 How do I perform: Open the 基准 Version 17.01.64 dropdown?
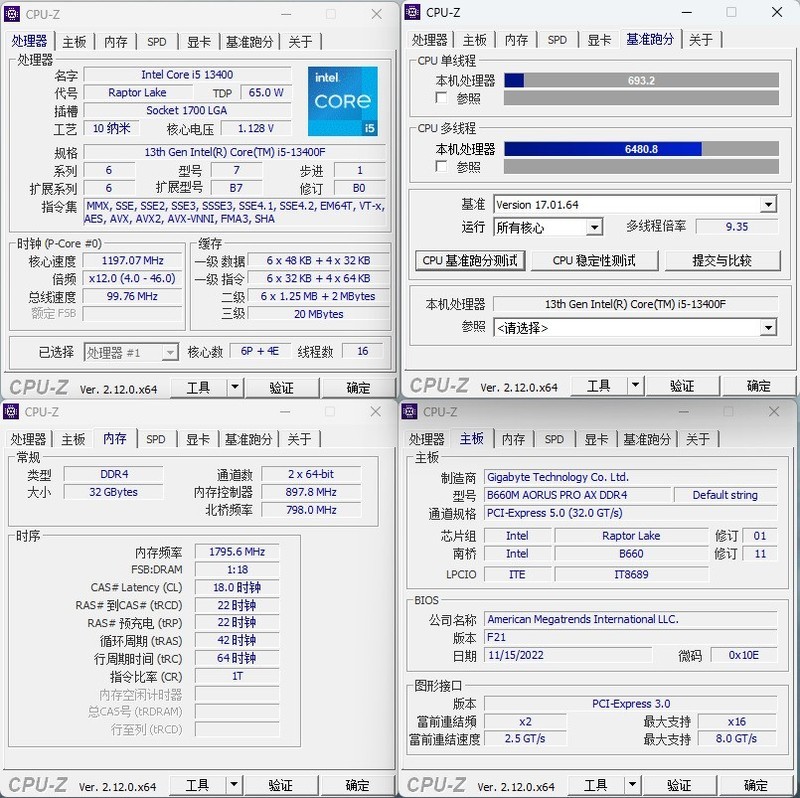tap(768, 205)
